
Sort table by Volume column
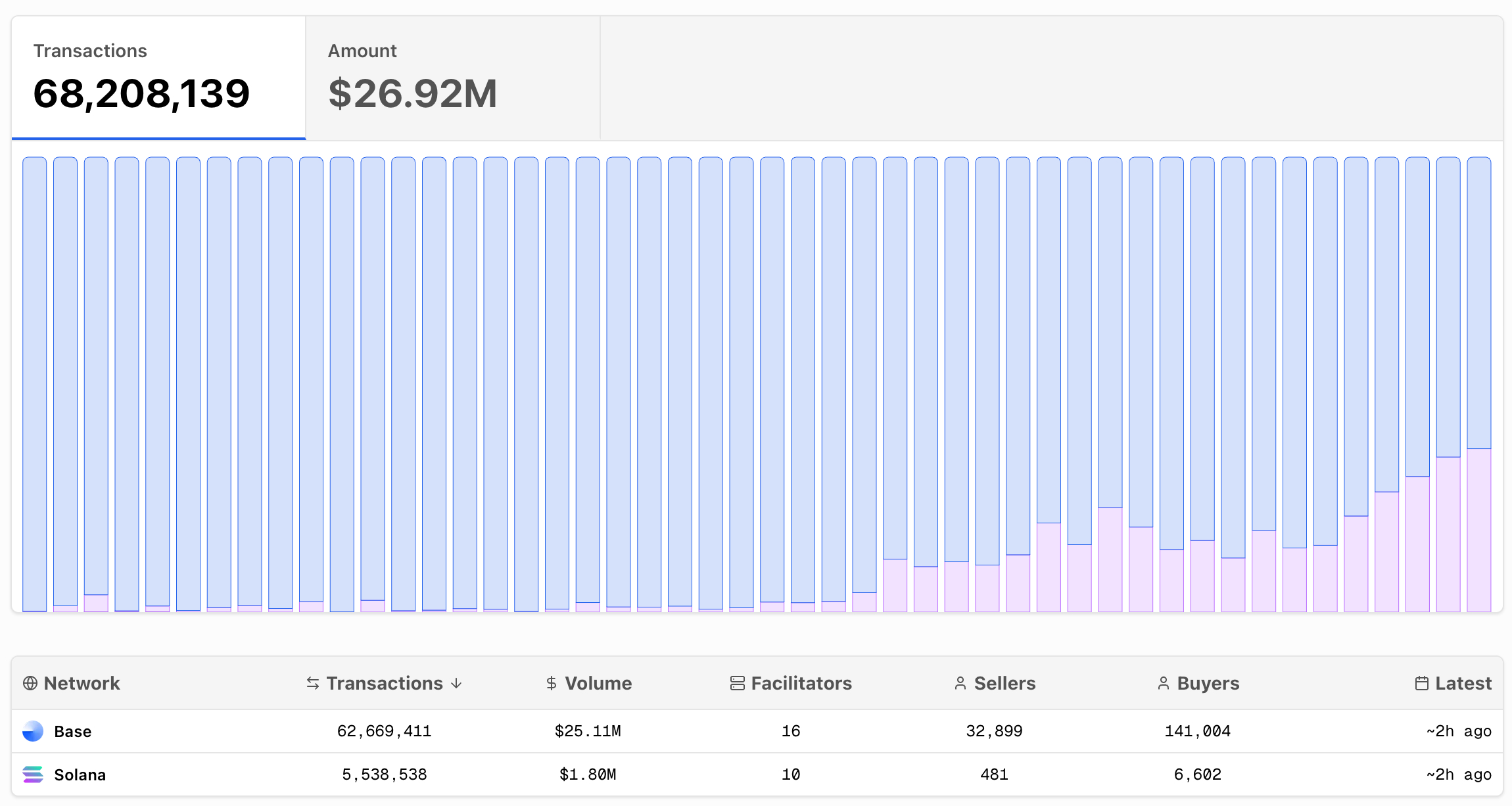pos(598,683)
